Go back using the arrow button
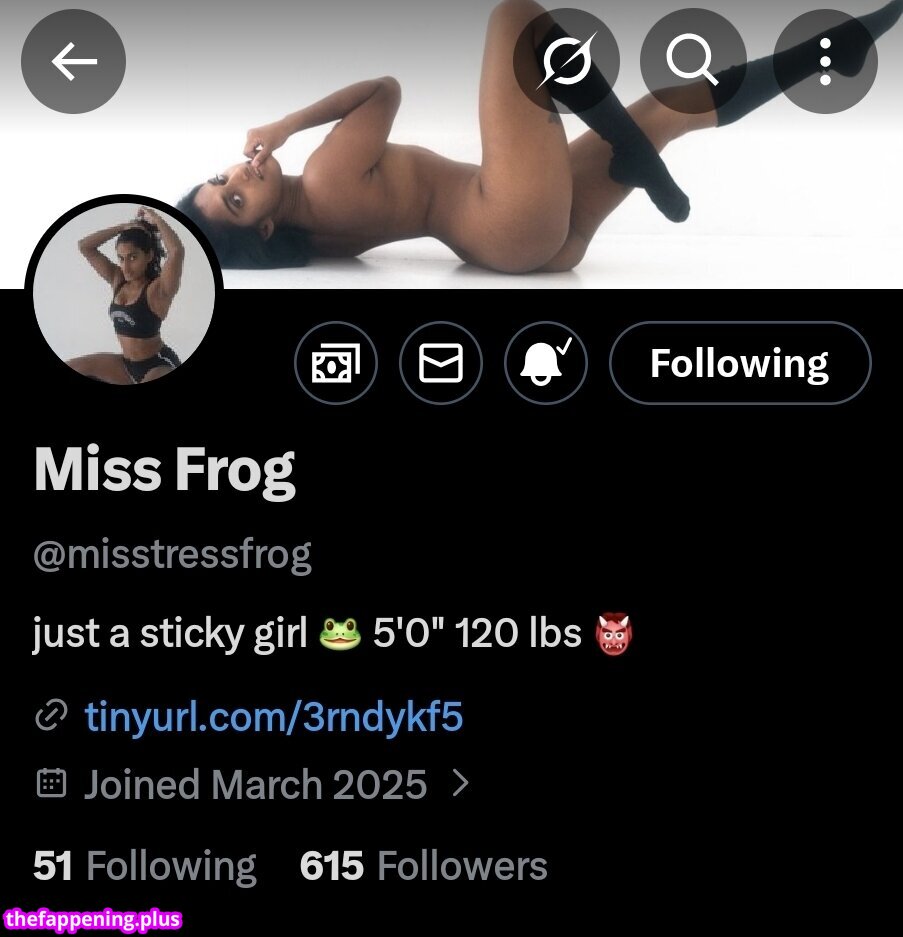 point(74,61)
